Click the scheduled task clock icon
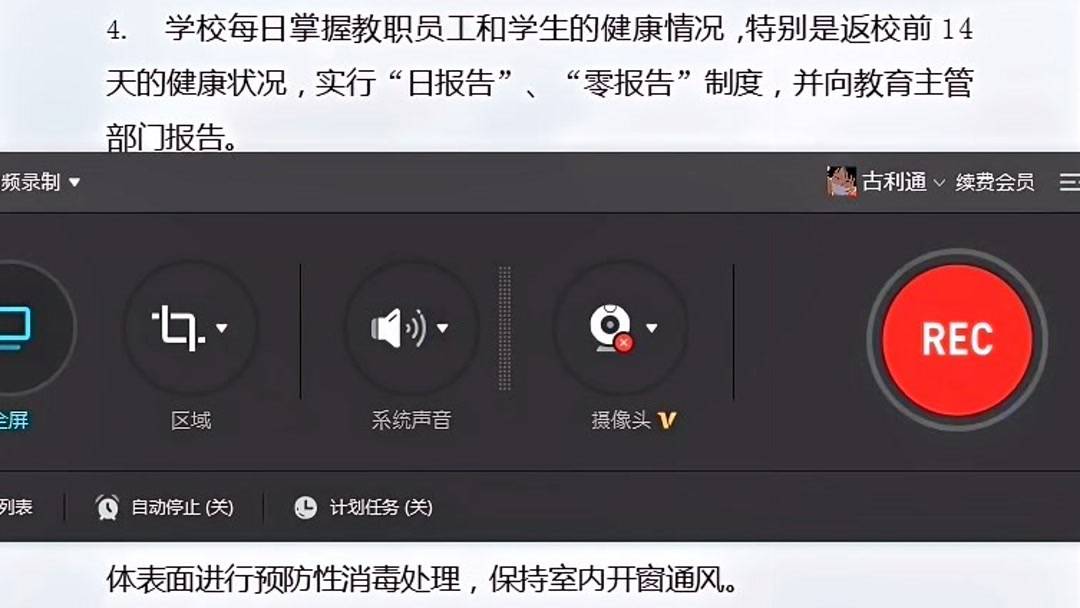 point(306,507)
